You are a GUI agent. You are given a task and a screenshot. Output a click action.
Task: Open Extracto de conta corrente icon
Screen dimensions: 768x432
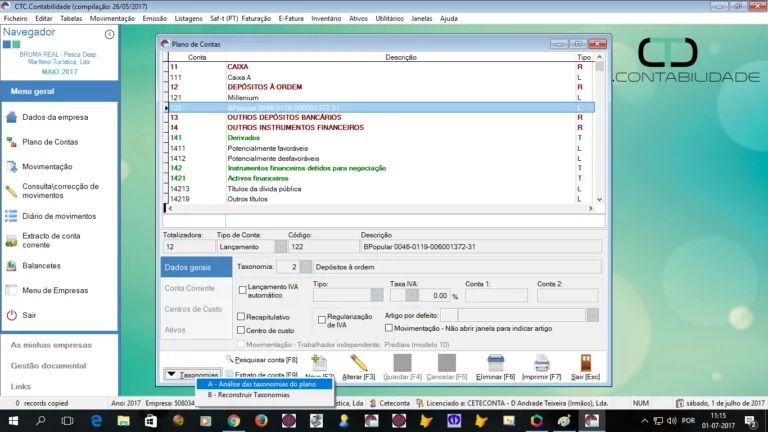[11, 240]
